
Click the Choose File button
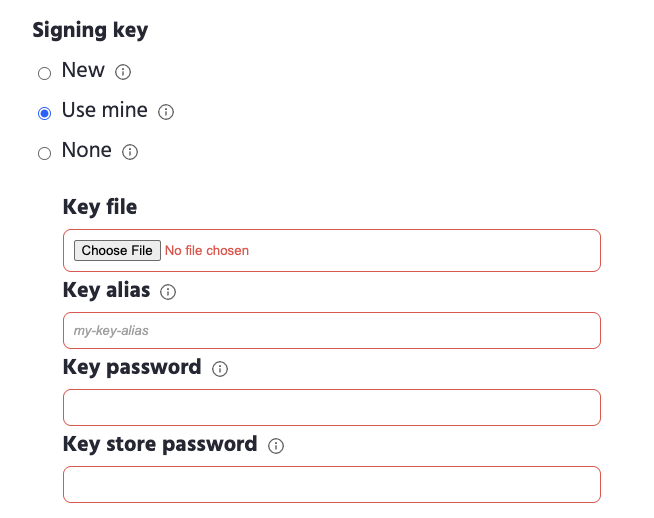(x=117, y=250)
